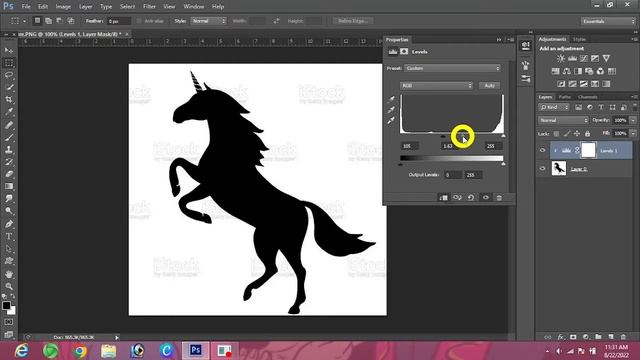Image resolution: width=640 pixels, height=360 pixels.
Task: Click the Masks icon in the Properties panel
Action: [404, 51]
